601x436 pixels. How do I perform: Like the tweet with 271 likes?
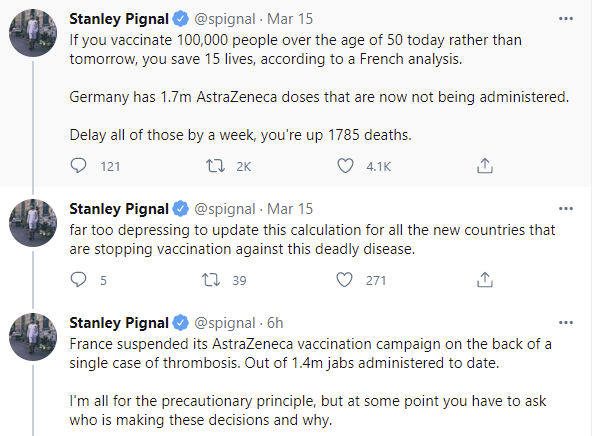[349, 280]
